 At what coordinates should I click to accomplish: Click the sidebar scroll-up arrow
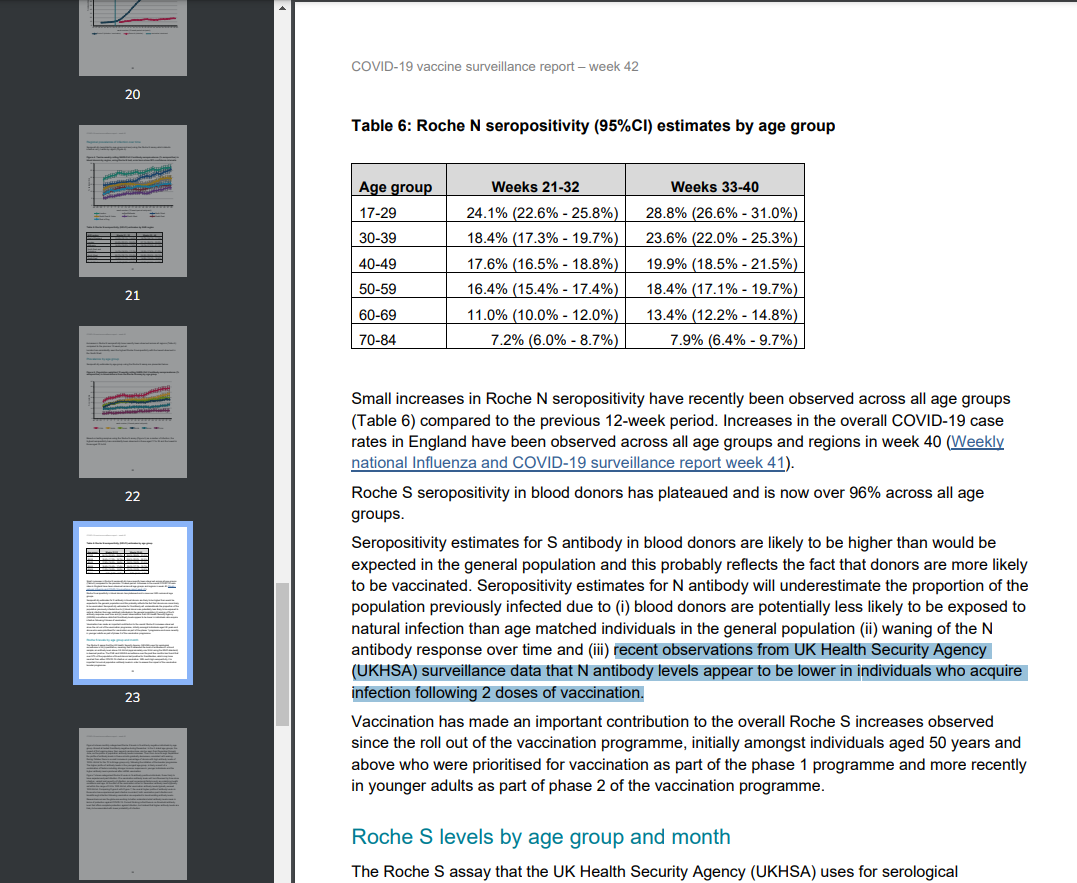pyautogui.click(x=282, y=8)
